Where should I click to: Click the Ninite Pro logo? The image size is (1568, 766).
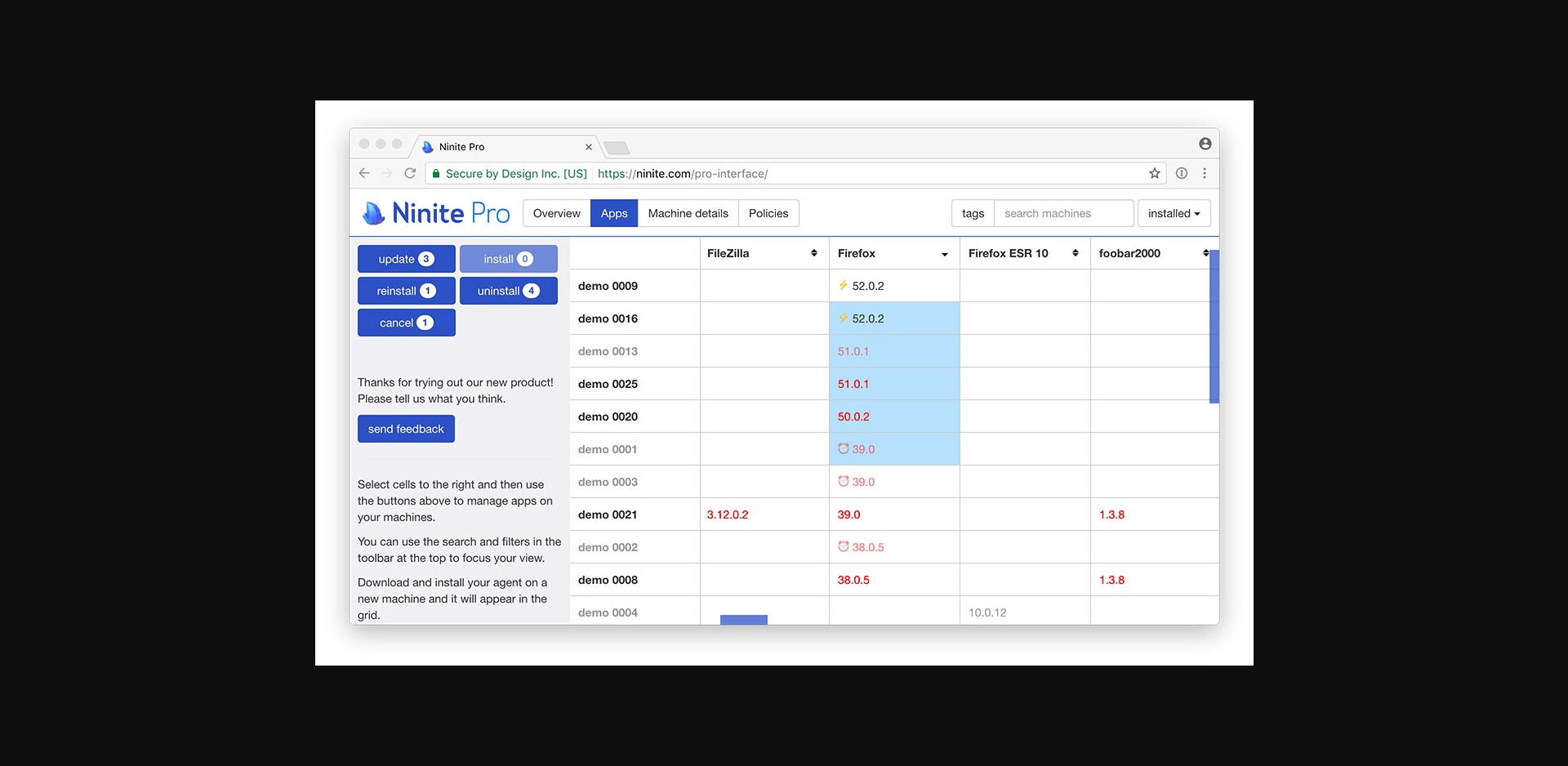[x=436, y=213]
